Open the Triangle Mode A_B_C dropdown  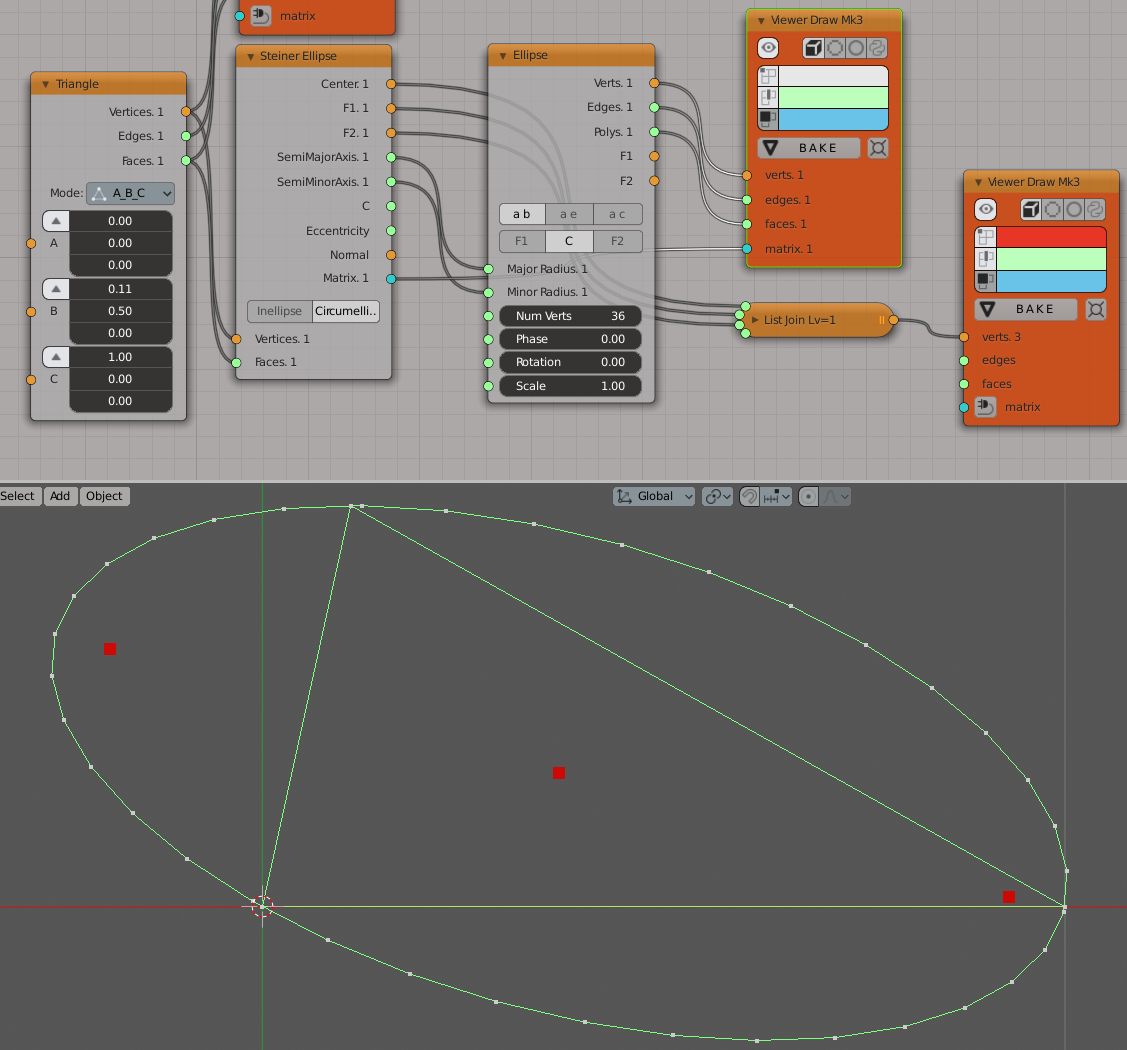(130, 193)
